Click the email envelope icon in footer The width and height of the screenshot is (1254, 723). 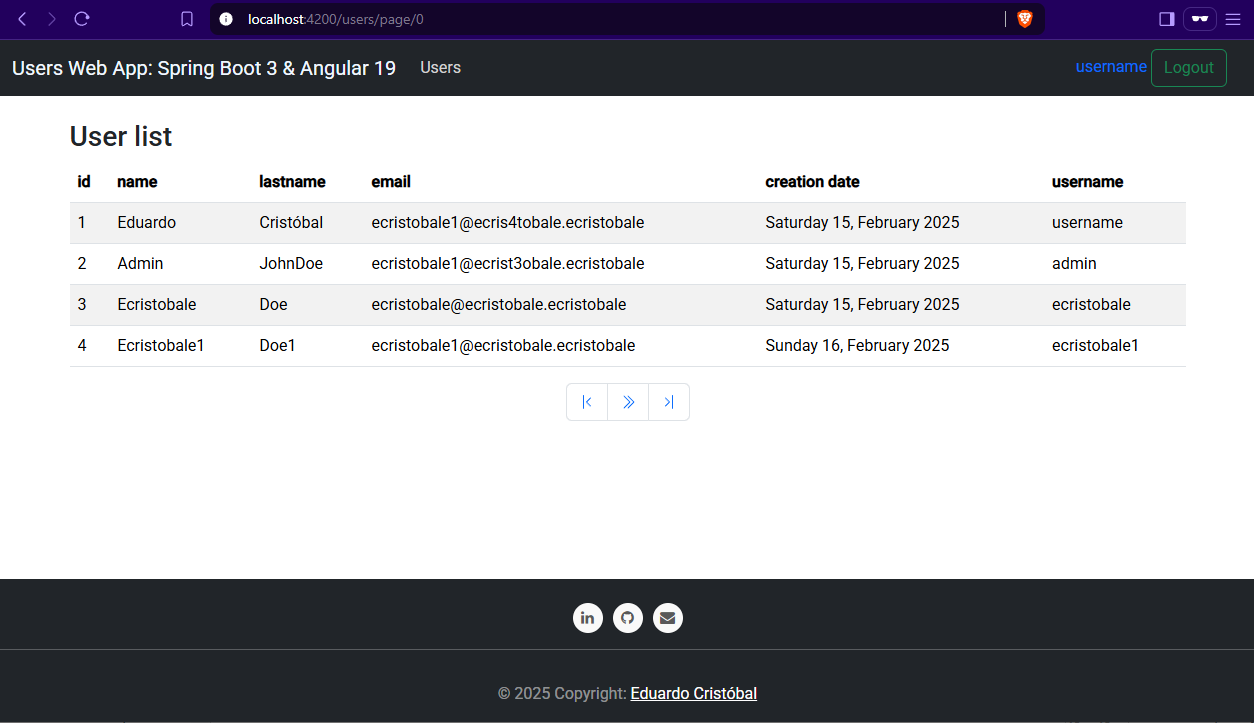668,618
